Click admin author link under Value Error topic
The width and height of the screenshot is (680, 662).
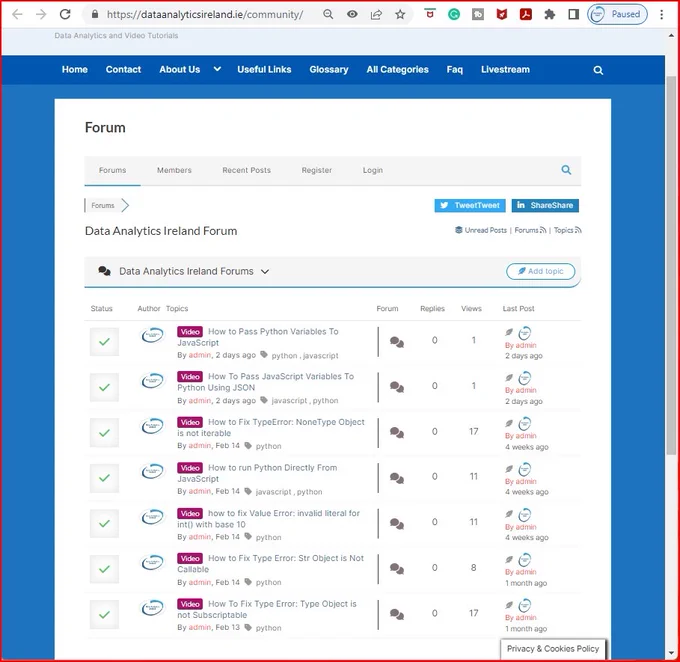click(x=199, y=537)
